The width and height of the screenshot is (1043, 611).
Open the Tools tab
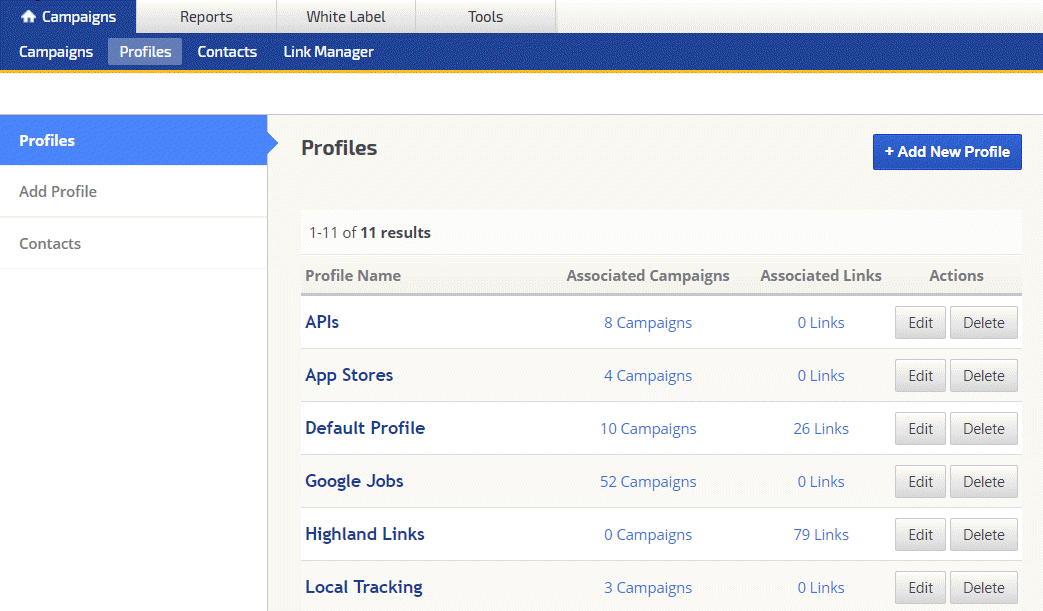click(x=485, y=17)
